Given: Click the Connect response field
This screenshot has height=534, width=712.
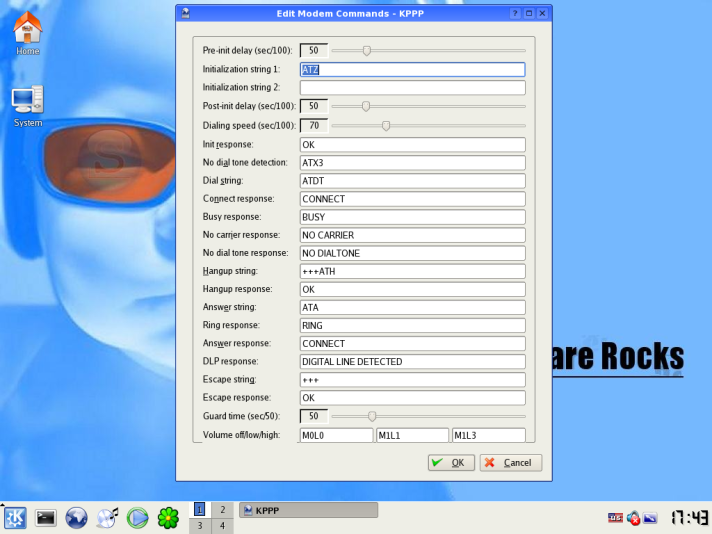Looking at the screenshot, I should pos(412,199).
